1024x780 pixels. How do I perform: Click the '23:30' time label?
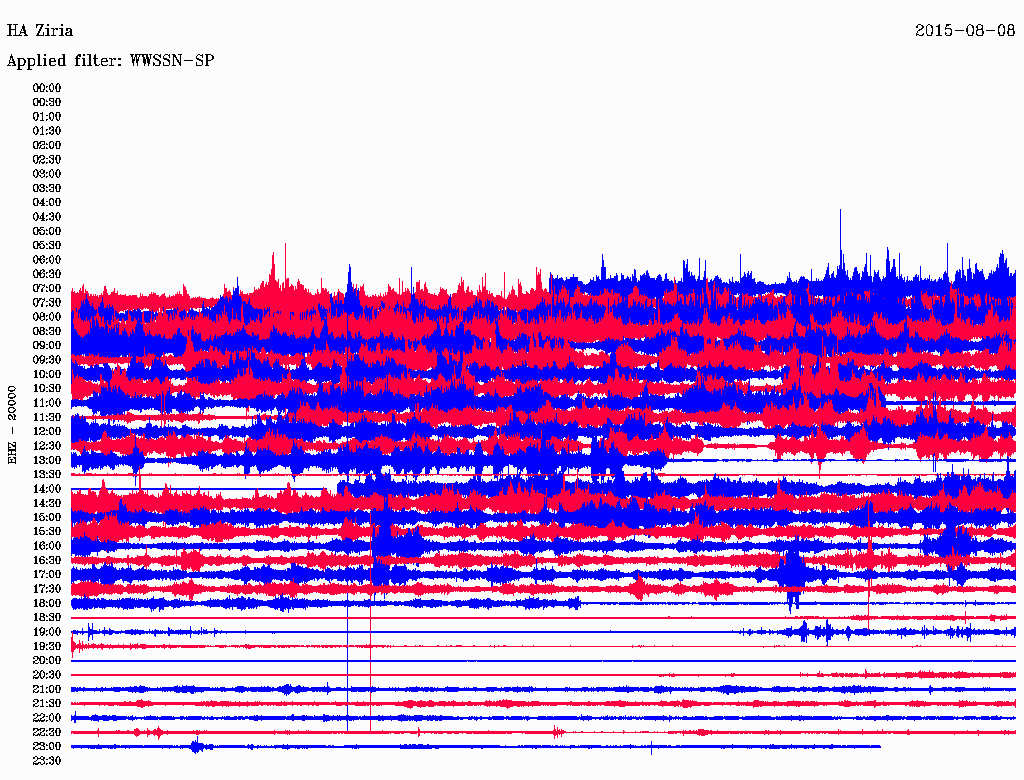click(x=47, y=761)
